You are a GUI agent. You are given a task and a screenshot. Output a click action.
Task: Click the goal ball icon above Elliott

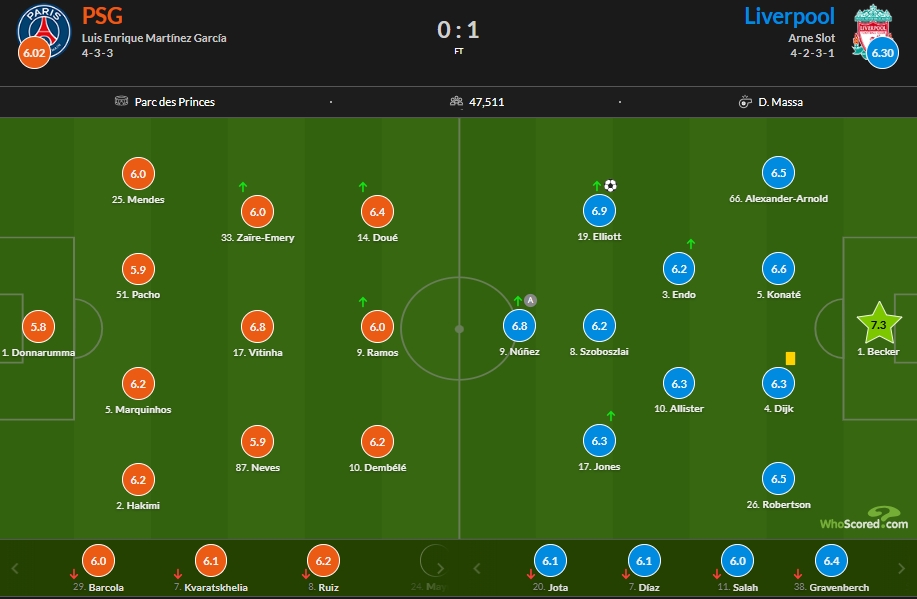click(x=611, y=185)
